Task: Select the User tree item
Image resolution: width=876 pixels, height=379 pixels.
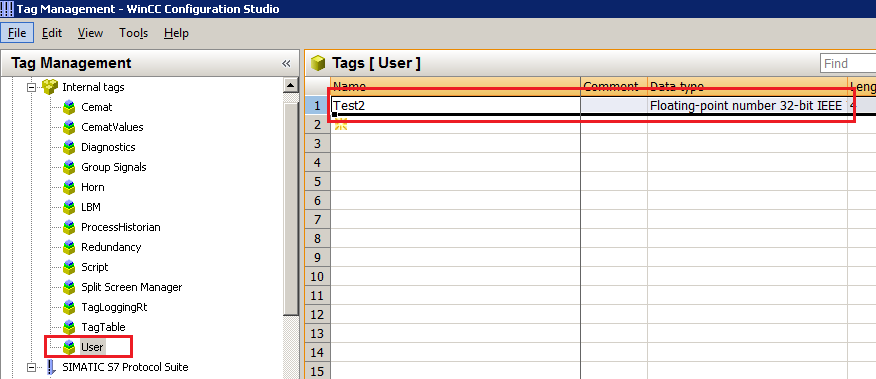Action: coord(92,347)
